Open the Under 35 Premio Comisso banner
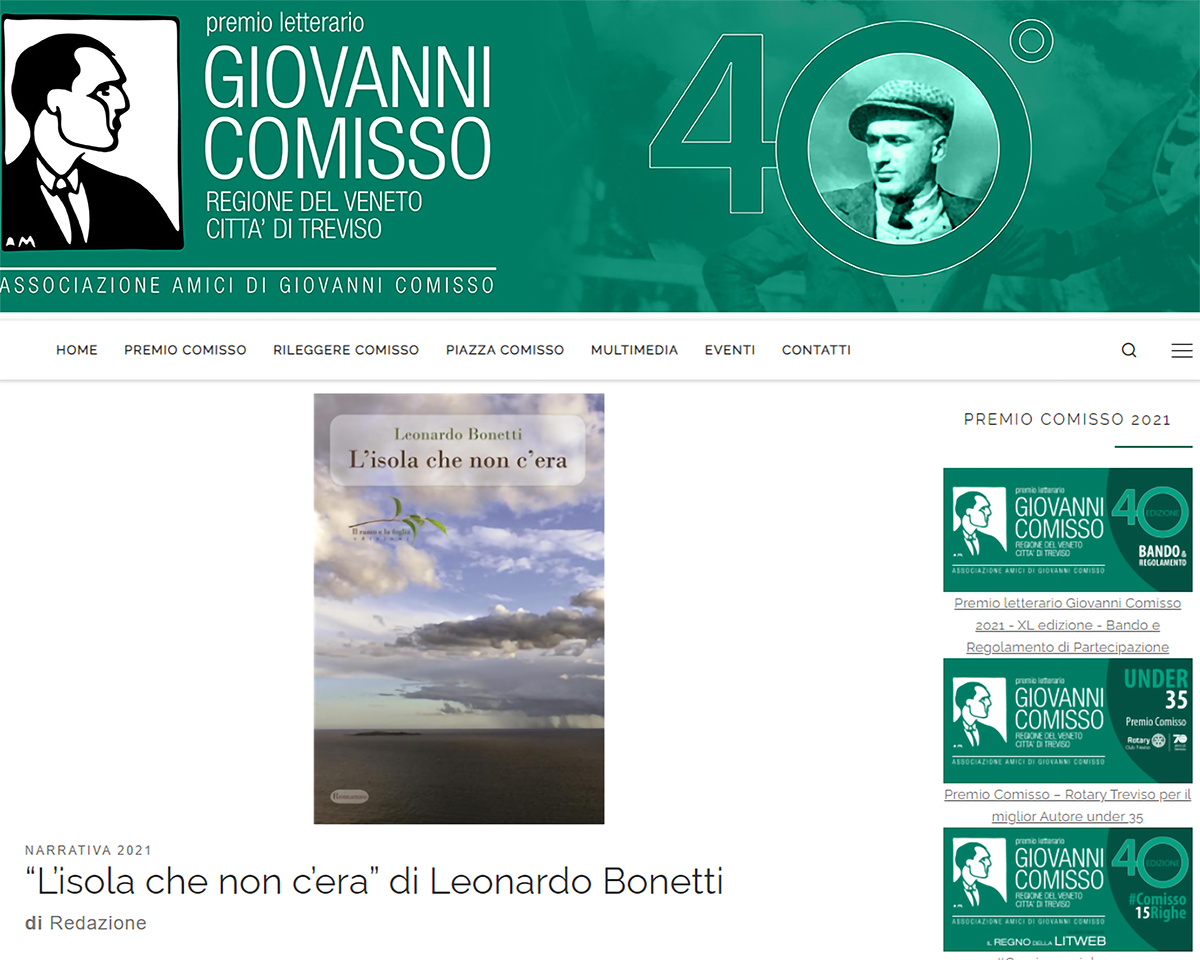Viewport: 1200px width, 960px height. pos(1068,721)
